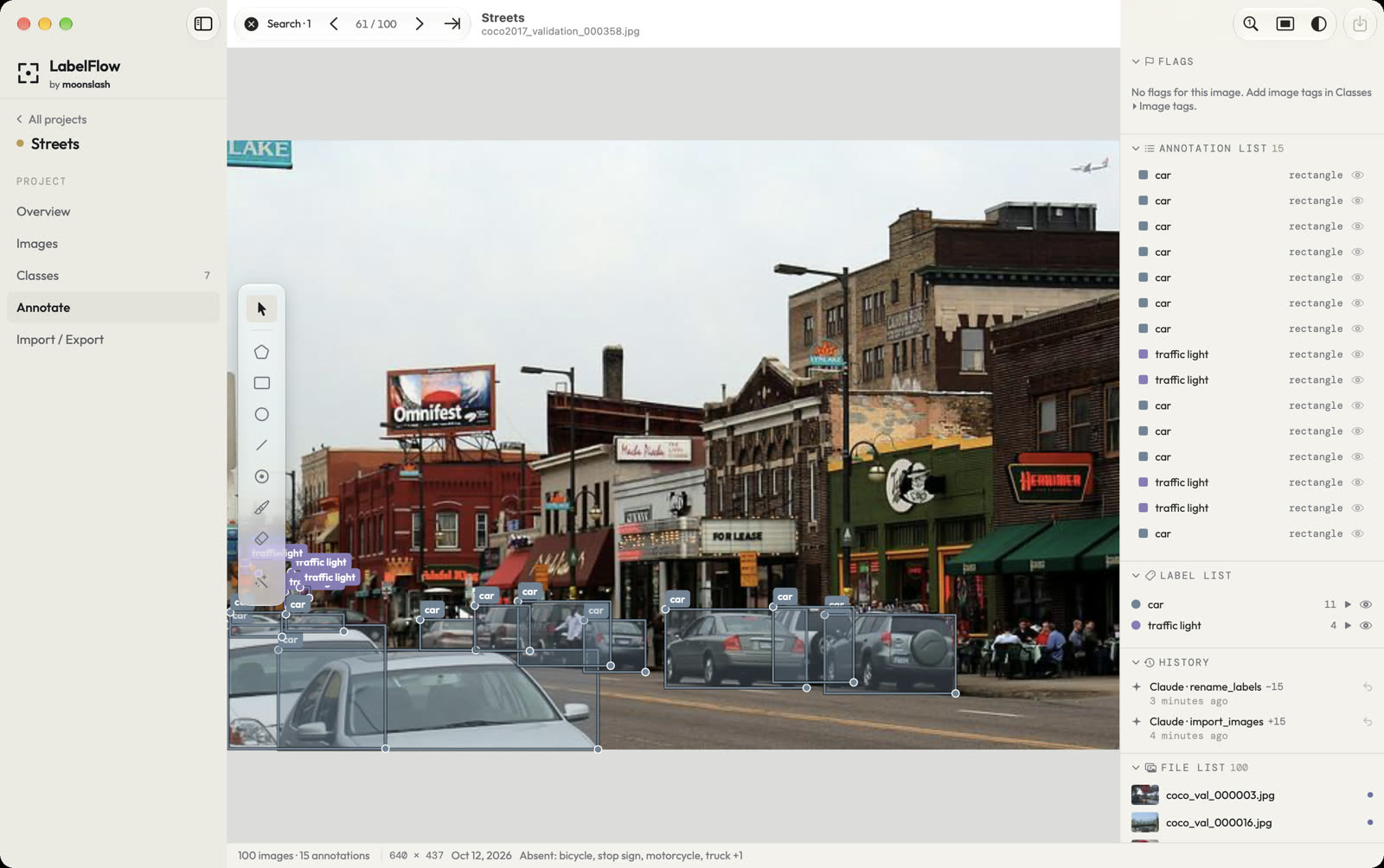
Task: Toggle traffic light label visibility in Label List
Action: [x=1366, y=625]
